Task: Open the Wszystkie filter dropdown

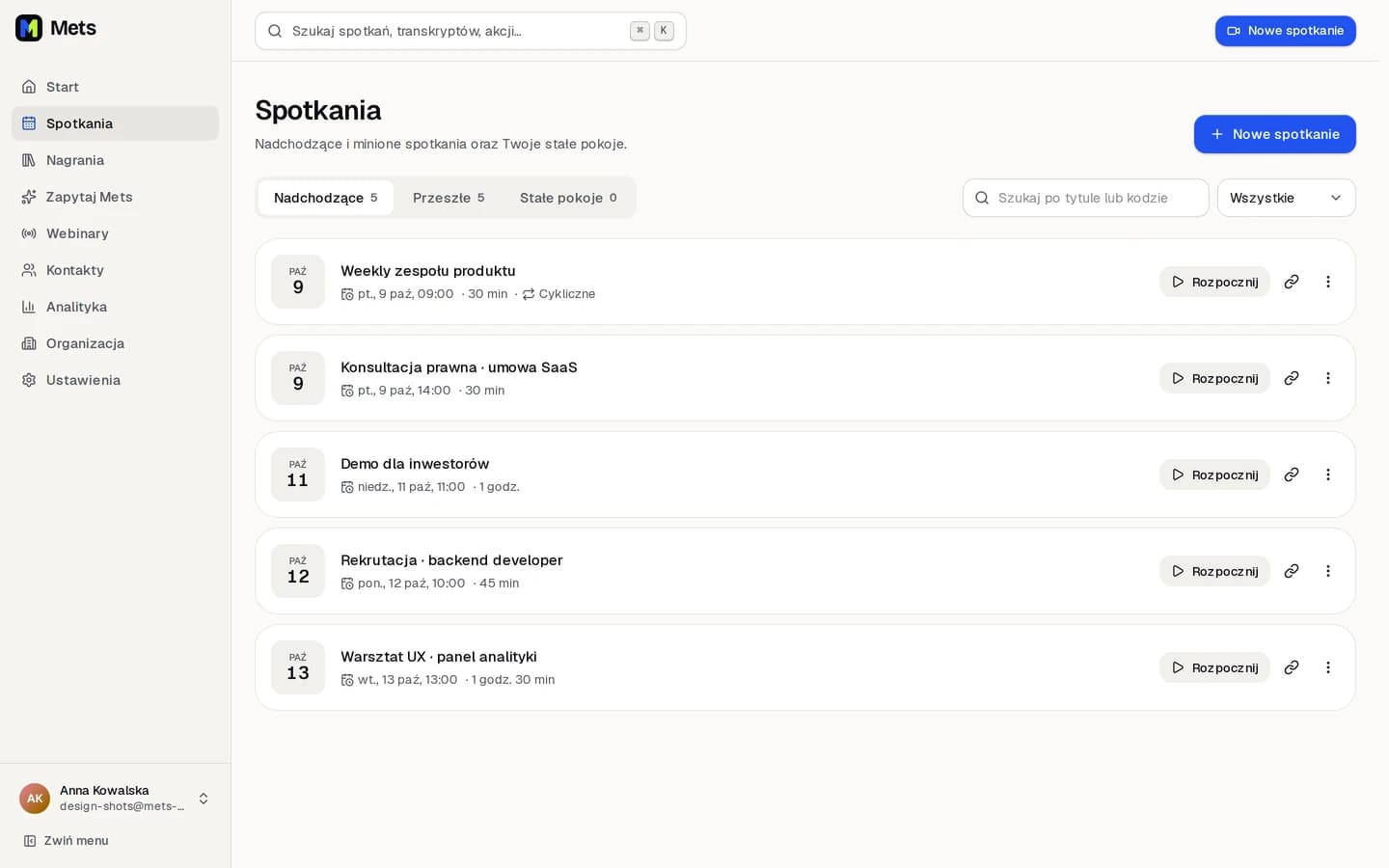Action: click(1286, 198)
